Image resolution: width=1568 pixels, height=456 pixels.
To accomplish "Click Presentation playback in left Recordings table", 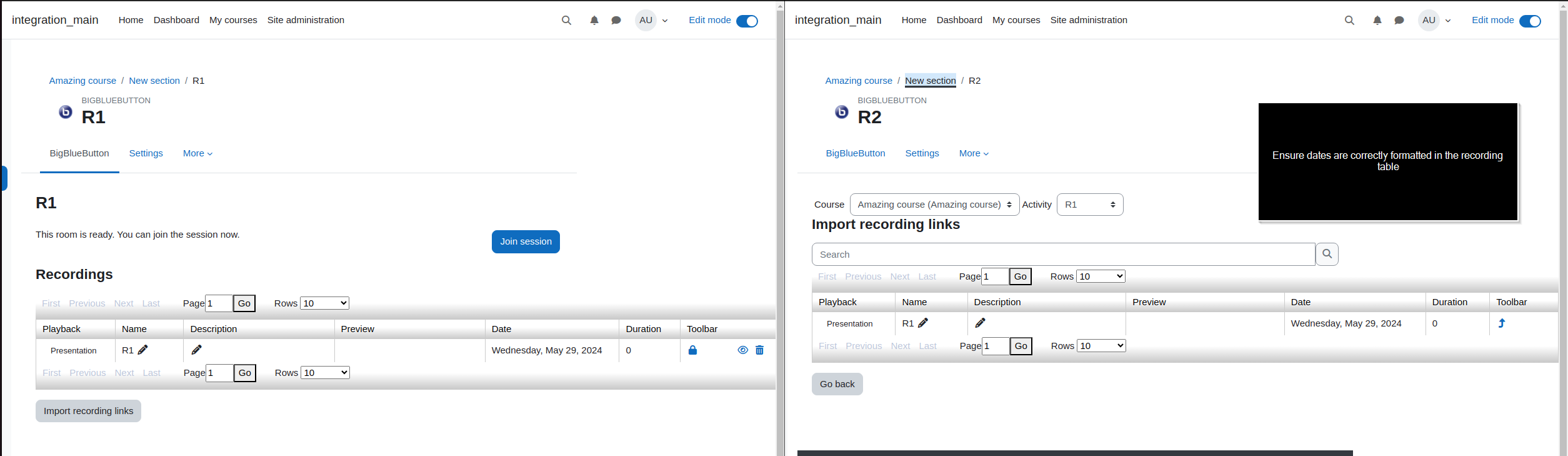I will tap(73, 350).
